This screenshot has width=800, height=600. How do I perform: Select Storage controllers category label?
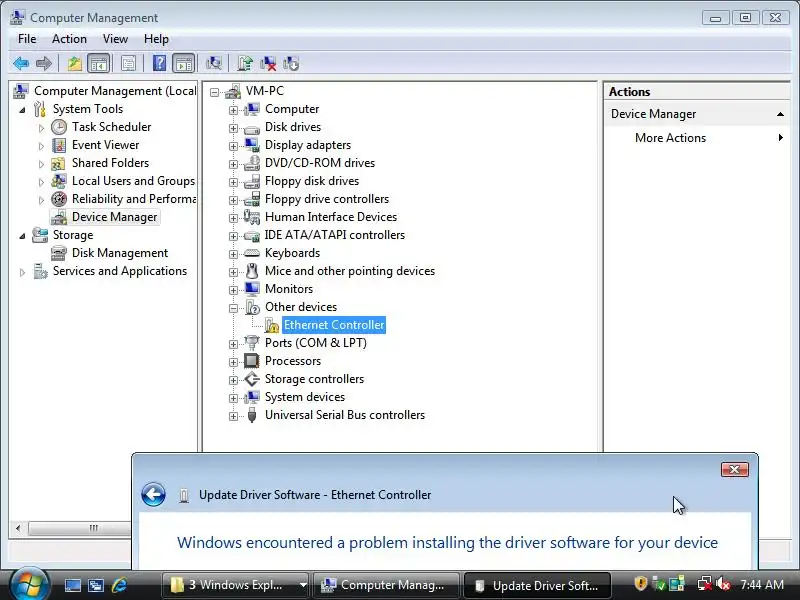(x=314, y=379)
